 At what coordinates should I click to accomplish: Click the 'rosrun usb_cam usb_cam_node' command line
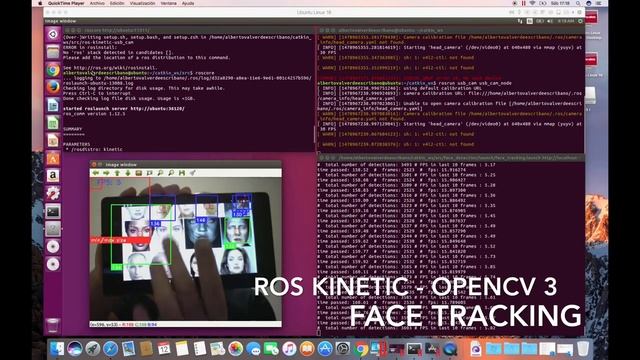point(475,83)
